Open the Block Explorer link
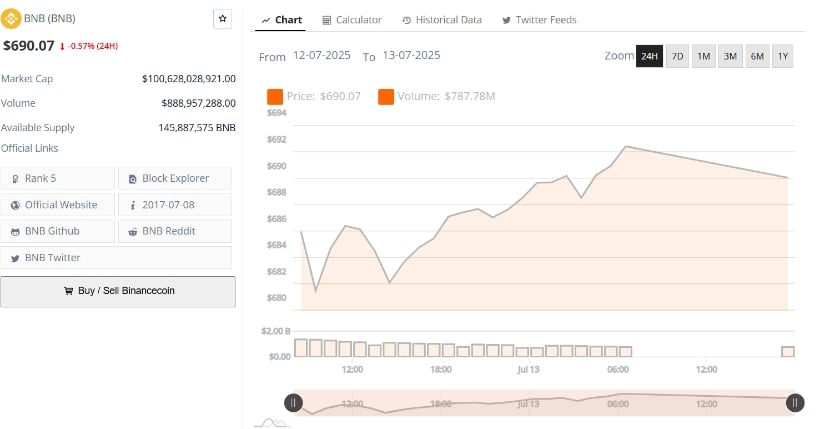This screenshot has height=429, width=825. [x=175, y=178]
